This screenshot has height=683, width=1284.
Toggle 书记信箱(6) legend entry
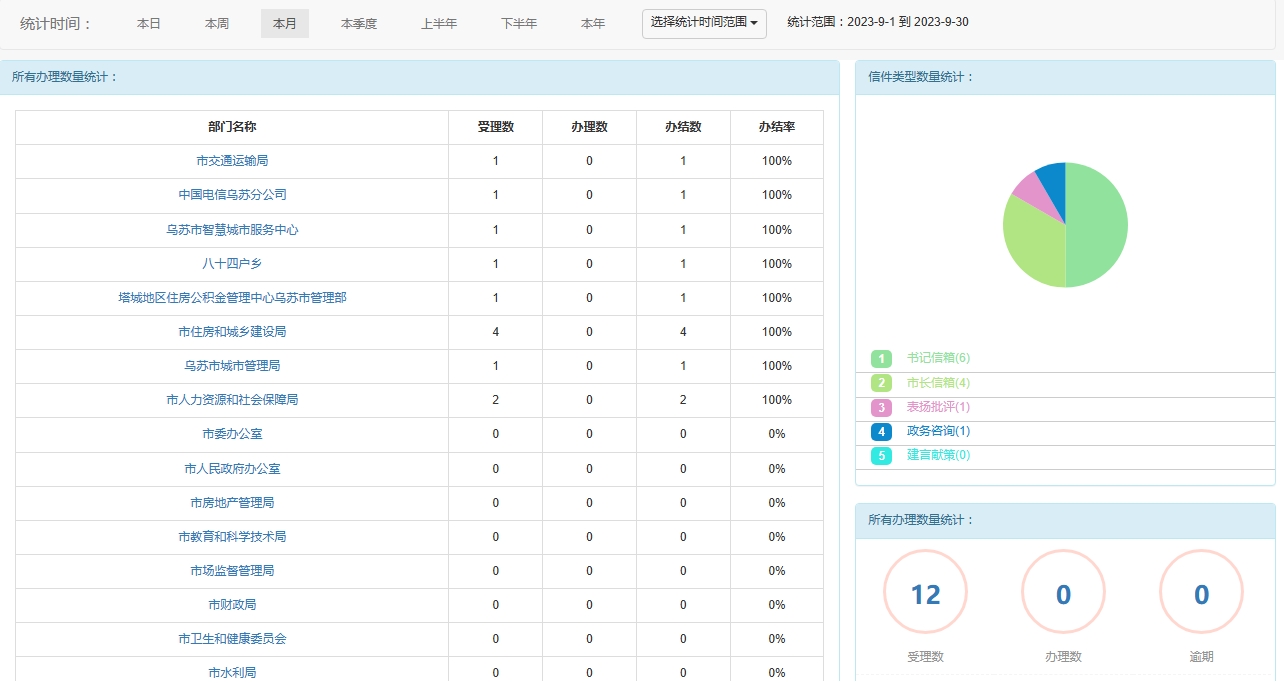(x=938, y=358)
